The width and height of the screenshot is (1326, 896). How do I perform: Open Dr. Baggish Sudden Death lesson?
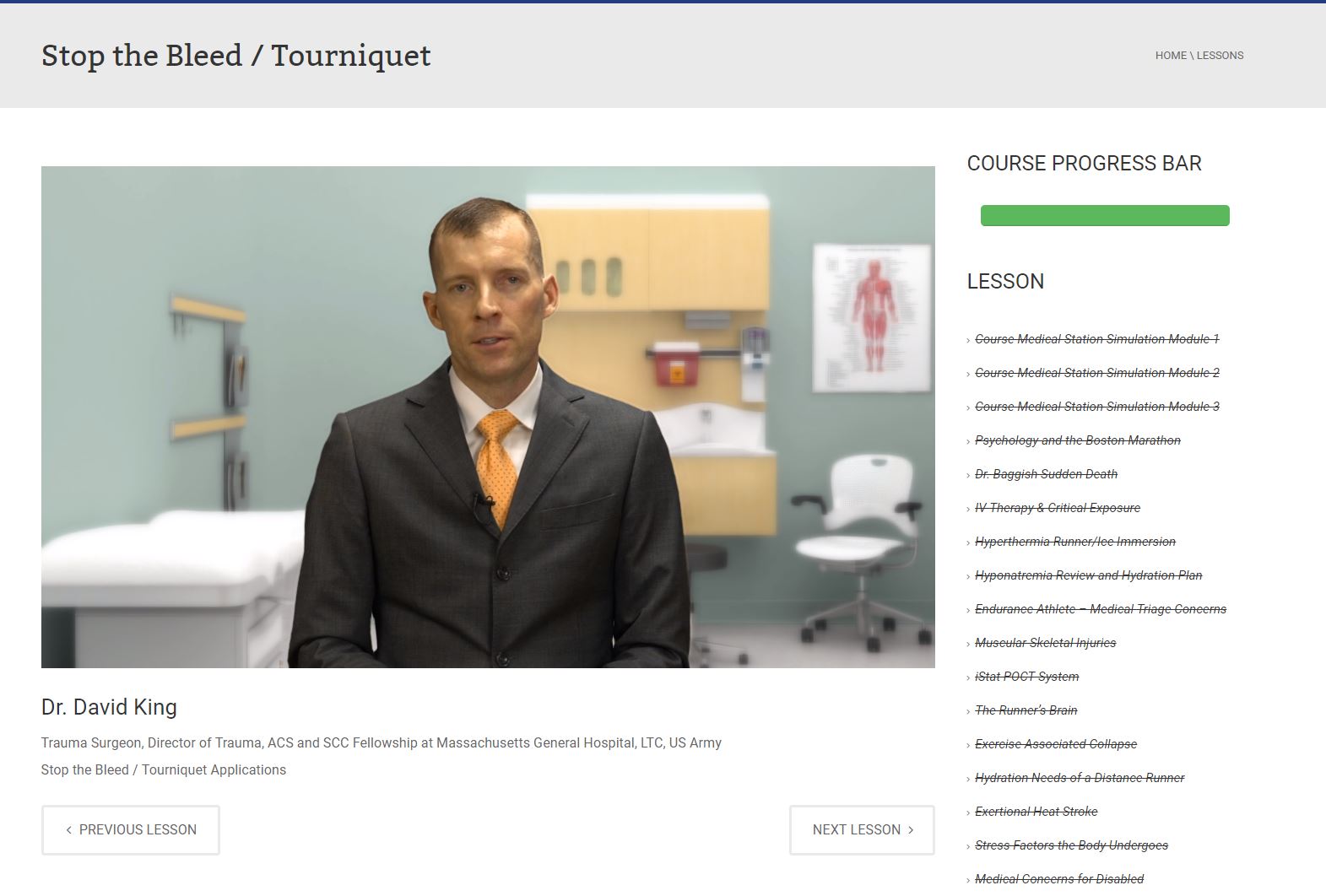pos(1047,474)
